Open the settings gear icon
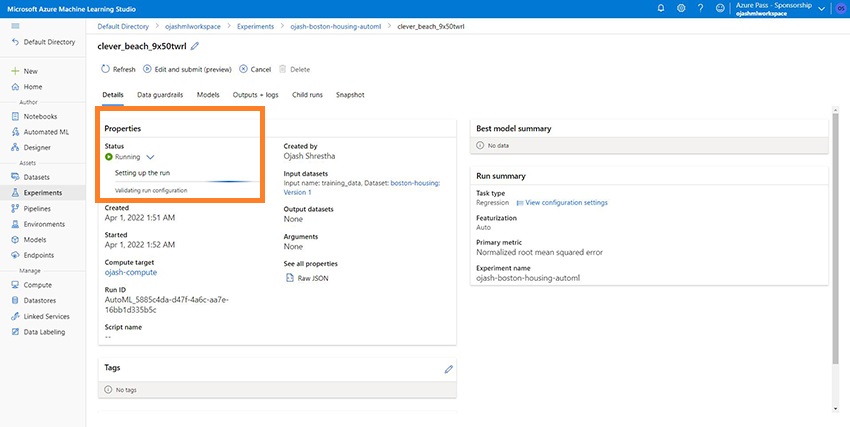Image resolution: width=850 pixels, height=427 pixels. [x=681, y=8]
